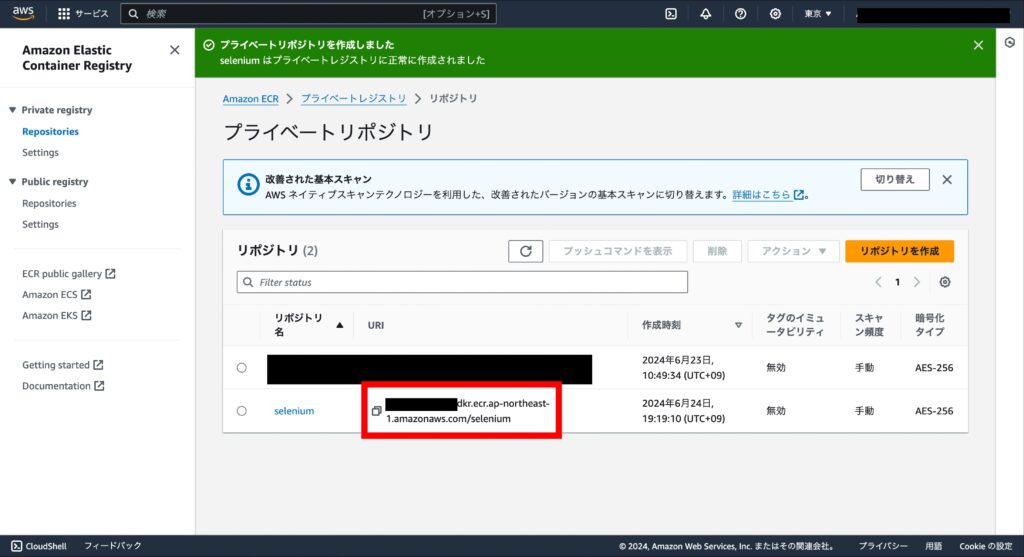Dismiss the green success banner
This screenshot has height=557, width=1024.
tap(978, 45)
